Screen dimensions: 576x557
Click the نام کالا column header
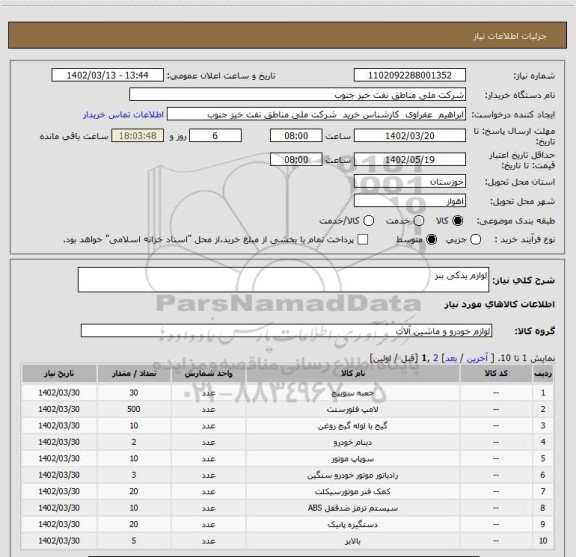click(353, 374)
